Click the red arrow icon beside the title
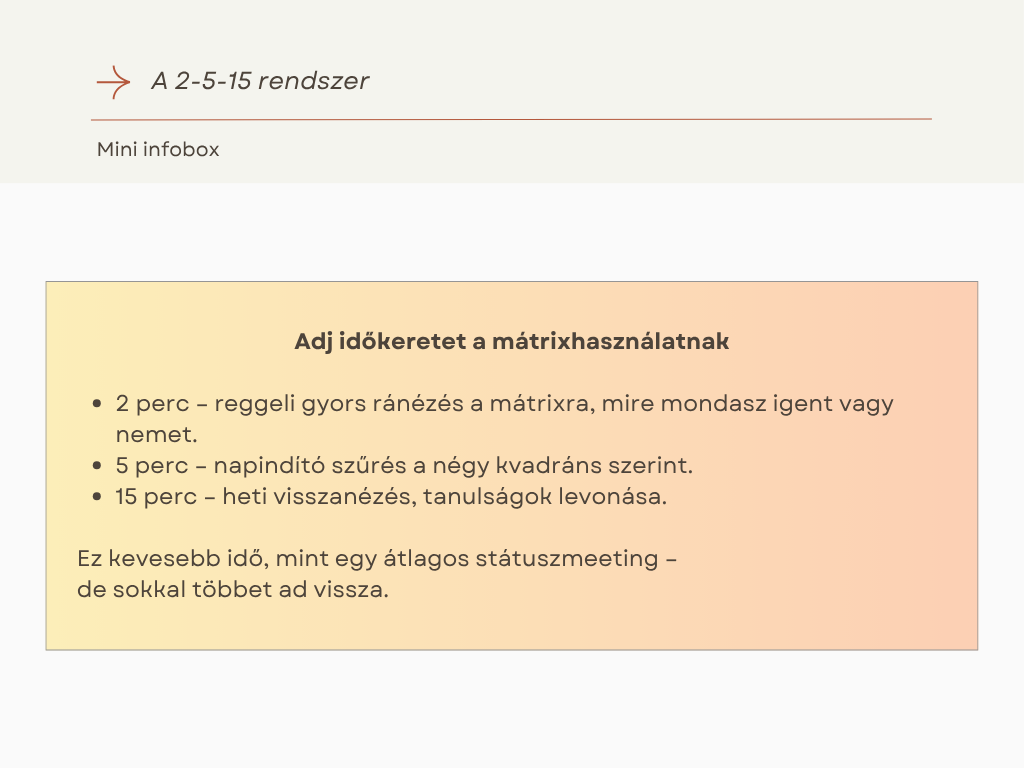This screenshot has height=768, width=1024. coord(113,81)
